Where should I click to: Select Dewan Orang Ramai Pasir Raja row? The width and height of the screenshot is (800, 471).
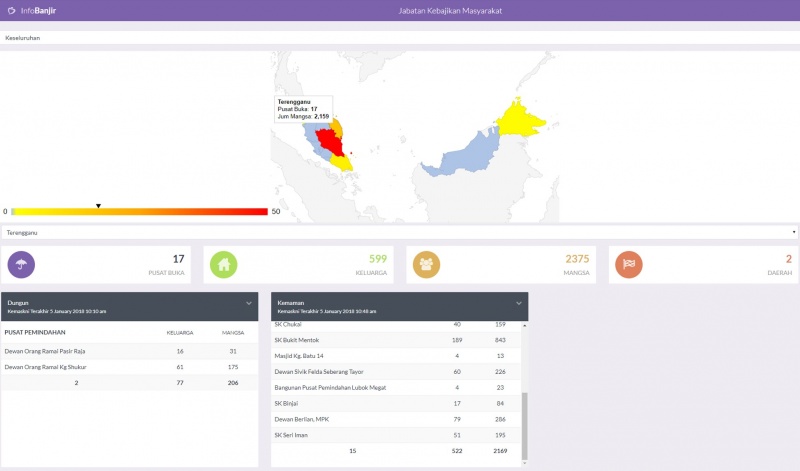click(x=130, y=351)
